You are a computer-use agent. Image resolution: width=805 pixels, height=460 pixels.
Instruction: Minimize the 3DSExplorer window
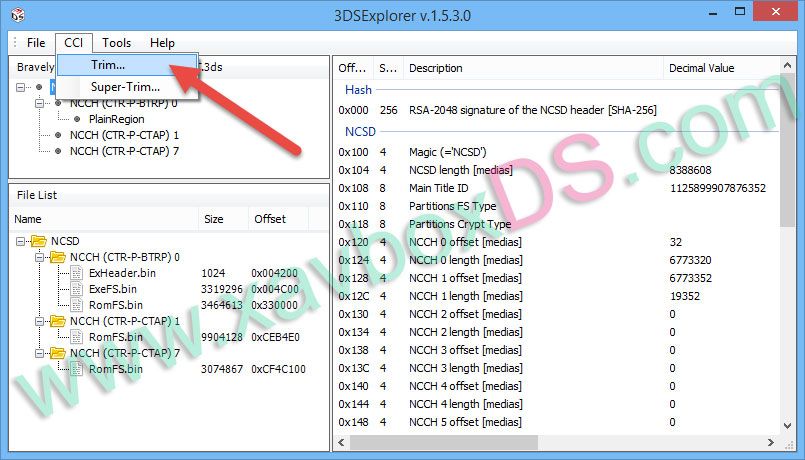click(x=713, y=12)
